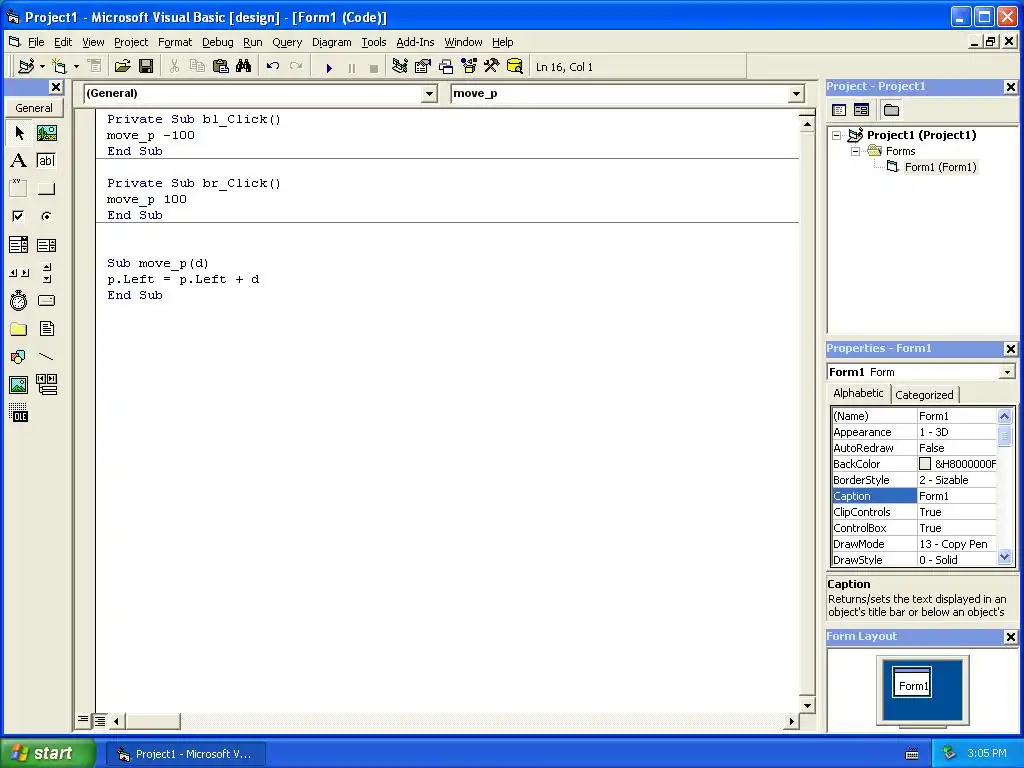Click View Code in Project panel
Viewport: 1024px width, 768px height.
click(x=839, y=110)
